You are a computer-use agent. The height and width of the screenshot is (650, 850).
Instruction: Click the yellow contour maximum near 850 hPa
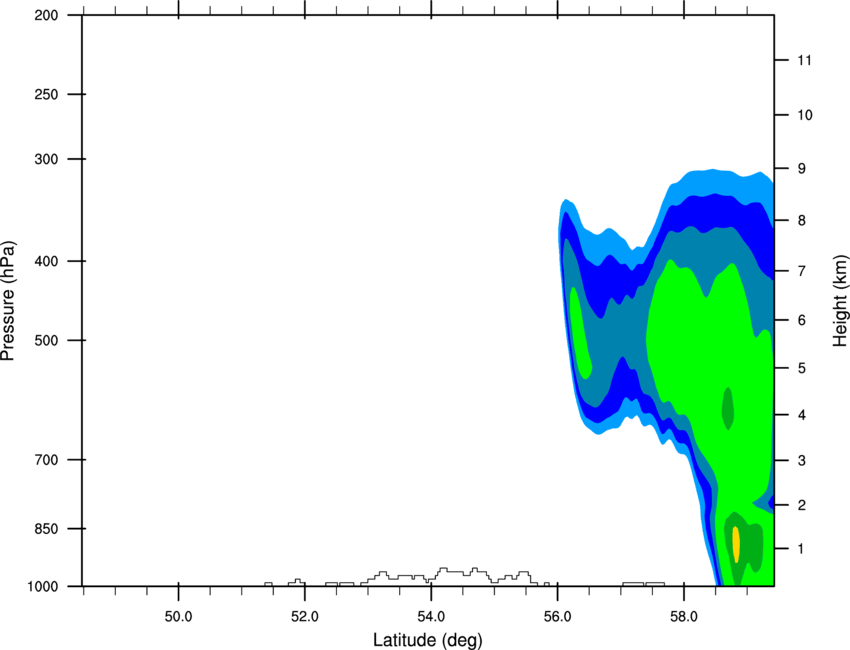pyautogui.click(x=736, y=544)
